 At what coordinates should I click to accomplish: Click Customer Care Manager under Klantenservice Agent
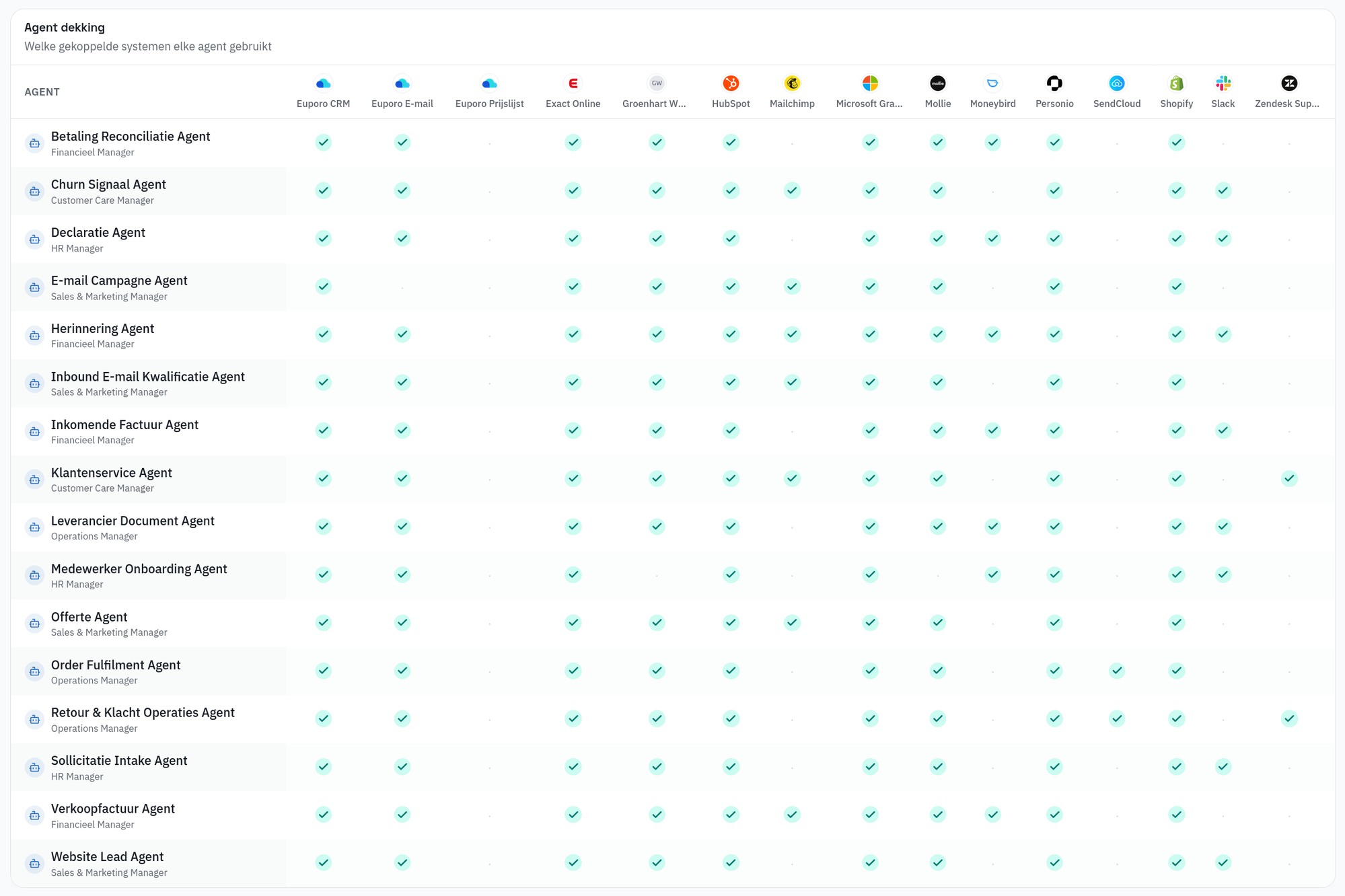click(x=102, y=488)
